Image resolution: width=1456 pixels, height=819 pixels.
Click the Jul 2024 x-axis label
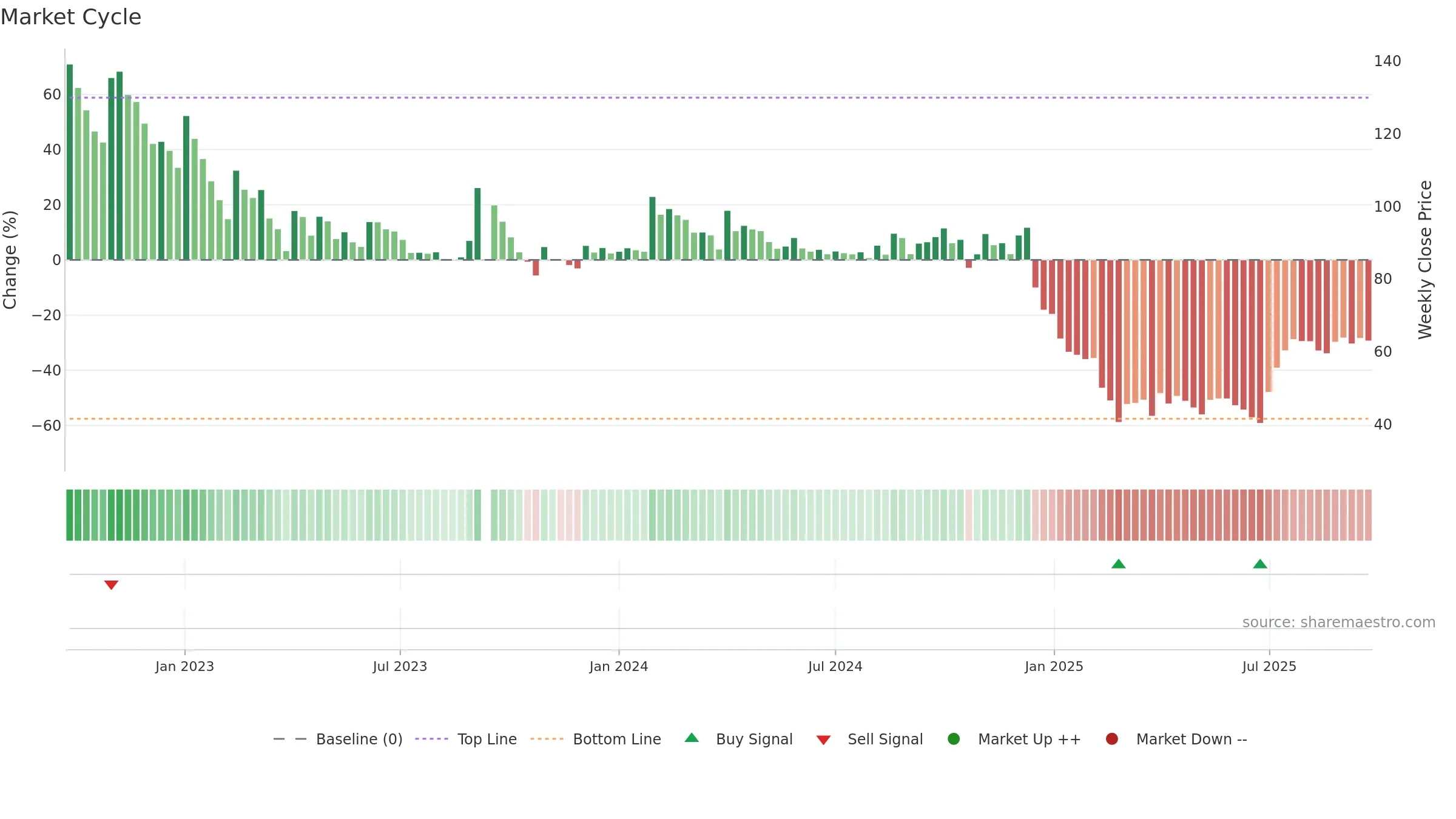click(x=835, y=667)
